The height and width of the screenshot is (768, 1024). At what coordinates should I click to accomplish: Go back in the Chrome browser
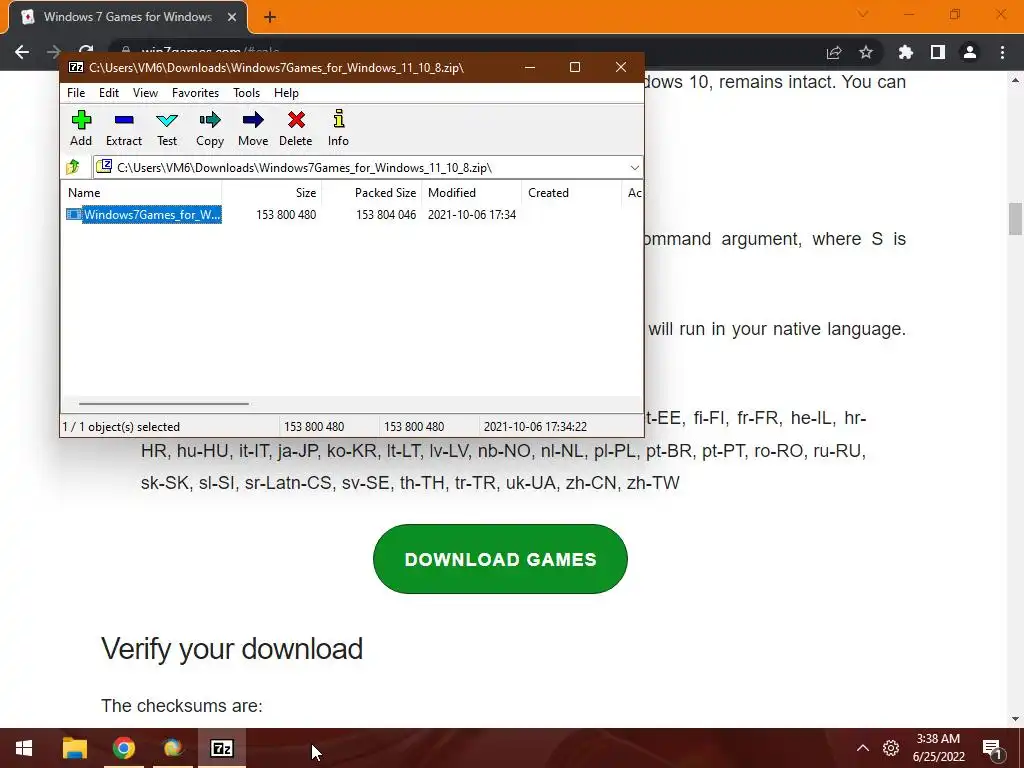coord(22,52)
